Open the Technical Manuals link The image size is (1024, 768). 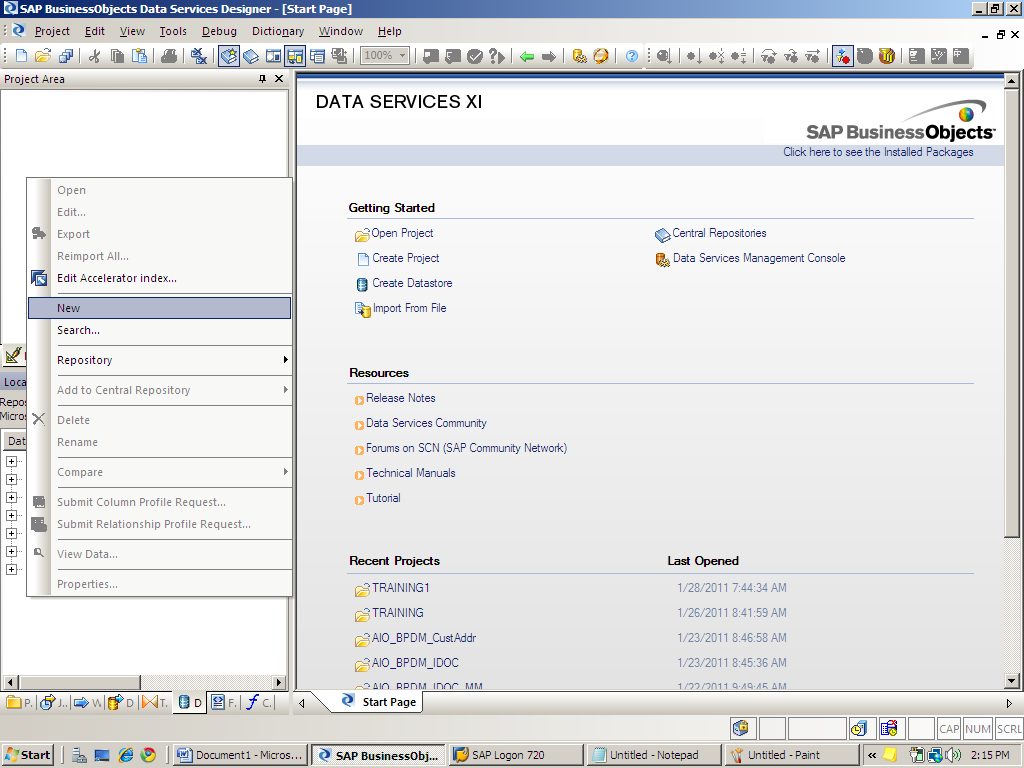point(411,473)
